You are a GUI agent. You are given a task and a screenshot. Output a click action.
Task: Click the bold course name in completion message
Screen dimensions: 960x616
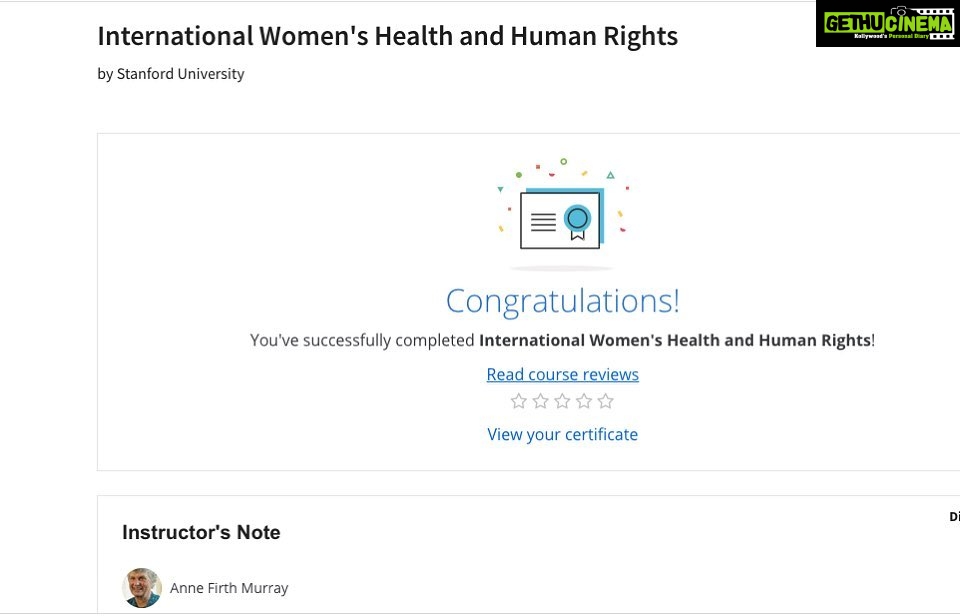pyautogui.click(x=675, y=340)
